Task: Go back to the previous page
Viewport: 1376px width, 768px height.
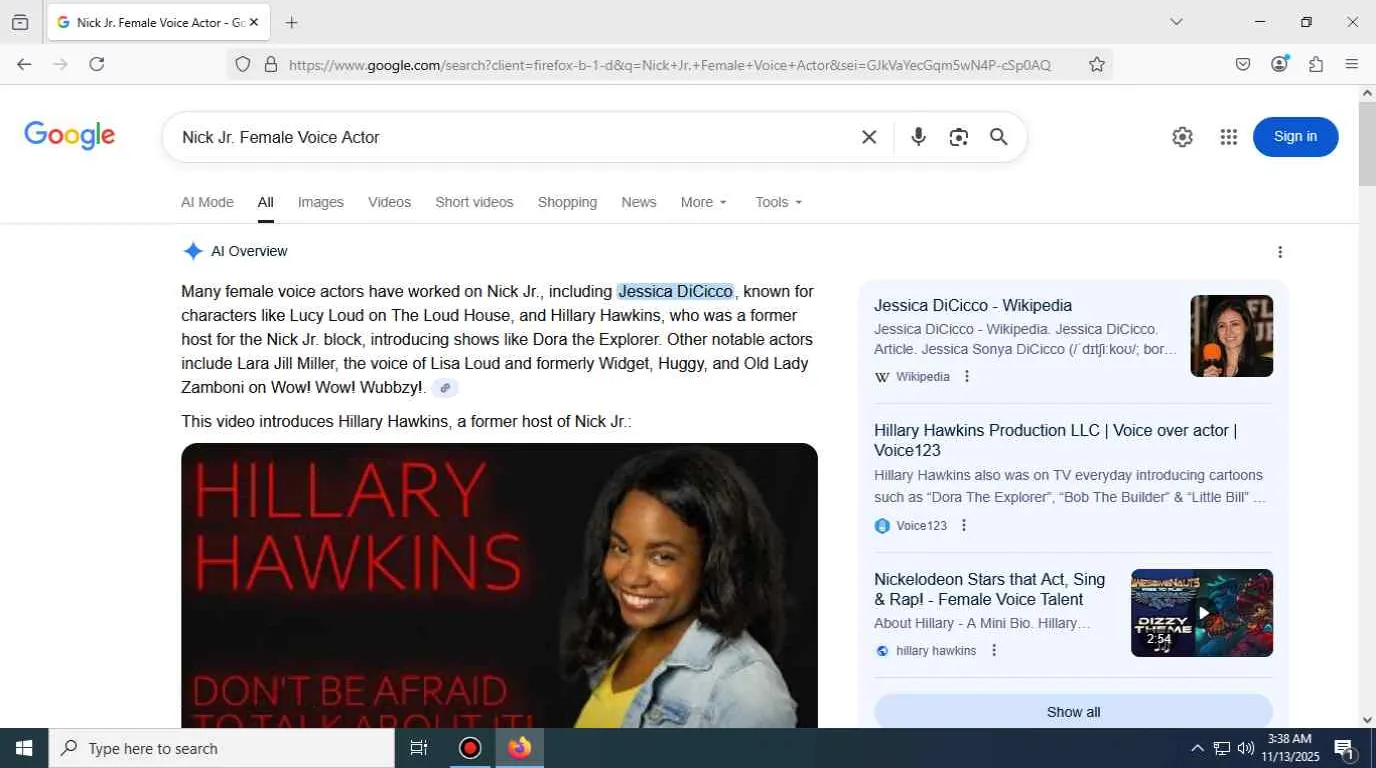Action: pos(24,64)
